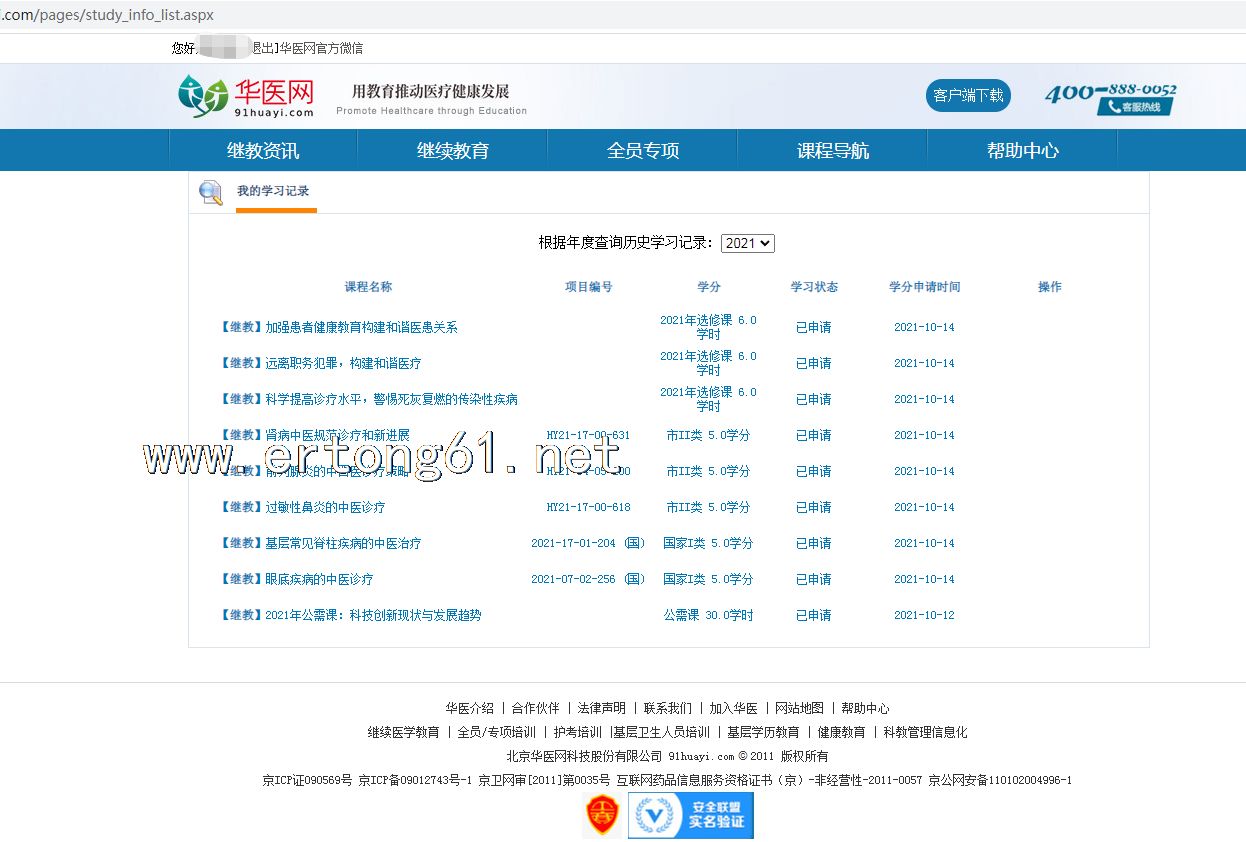The width and height of the screenshot is (1246, 842).
Task: Open the 继续教育 navigation menu
Action: [453, 151]
